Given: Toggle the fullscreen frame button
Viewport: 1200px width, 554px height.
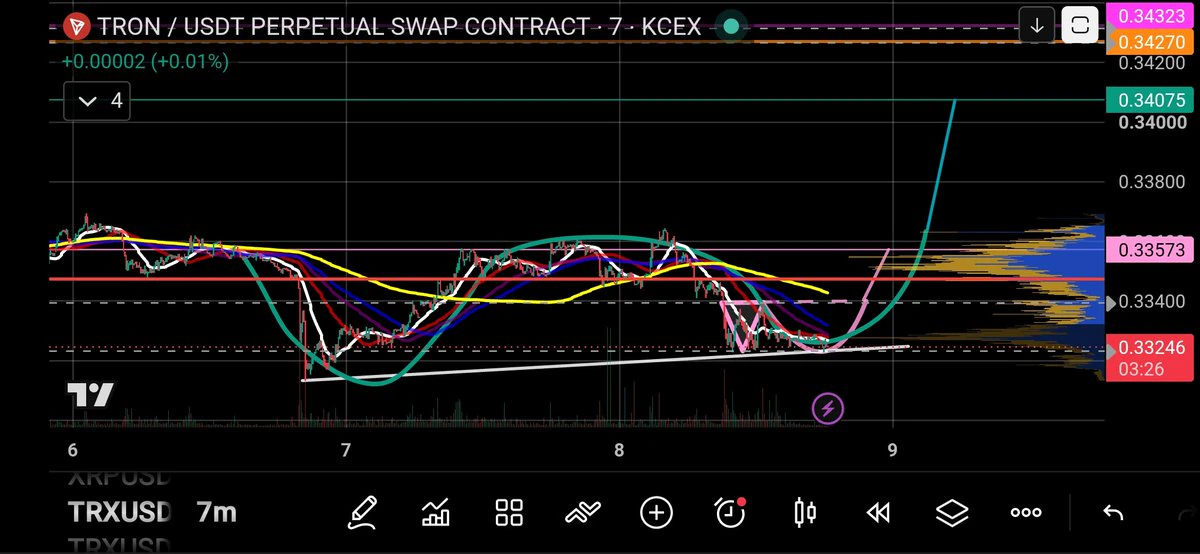Looking at the screenshot, I should (1080, 26).
